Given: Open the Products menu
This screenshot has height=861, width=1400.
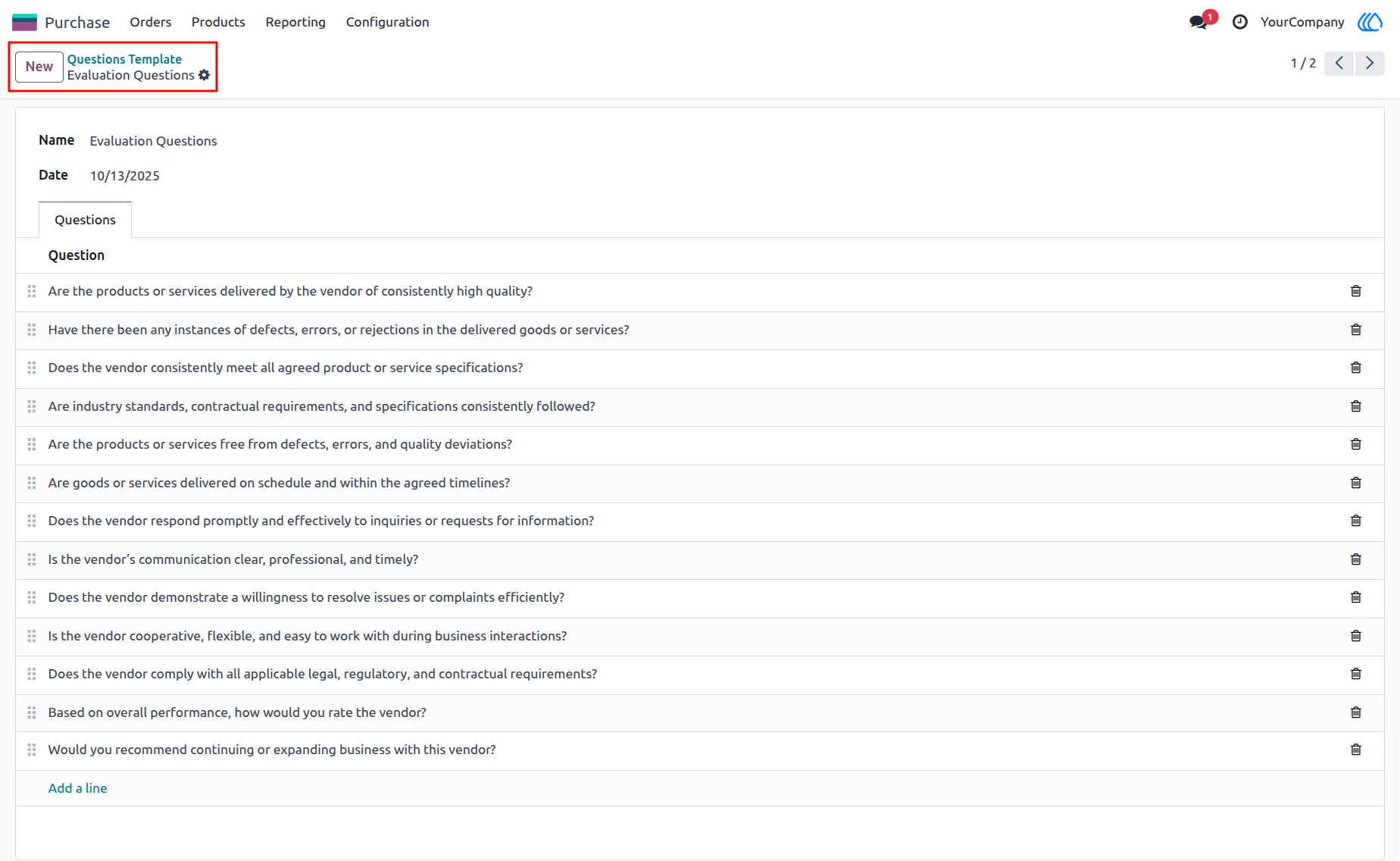Looking at the screenshot, I should click(x=218, y=22).
